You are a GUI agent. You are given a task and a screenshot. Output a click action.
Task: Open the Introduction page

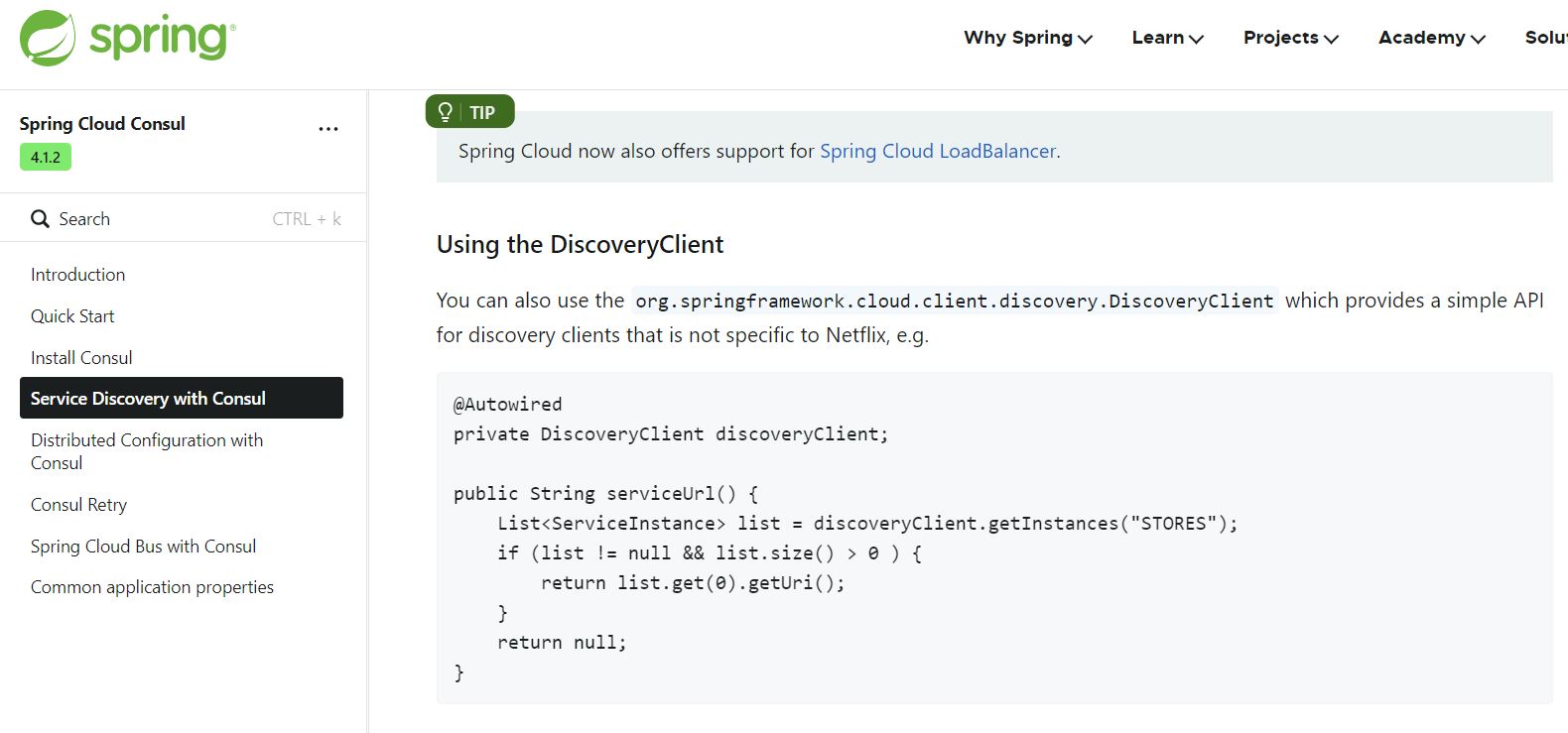click(x=77, y=275)
